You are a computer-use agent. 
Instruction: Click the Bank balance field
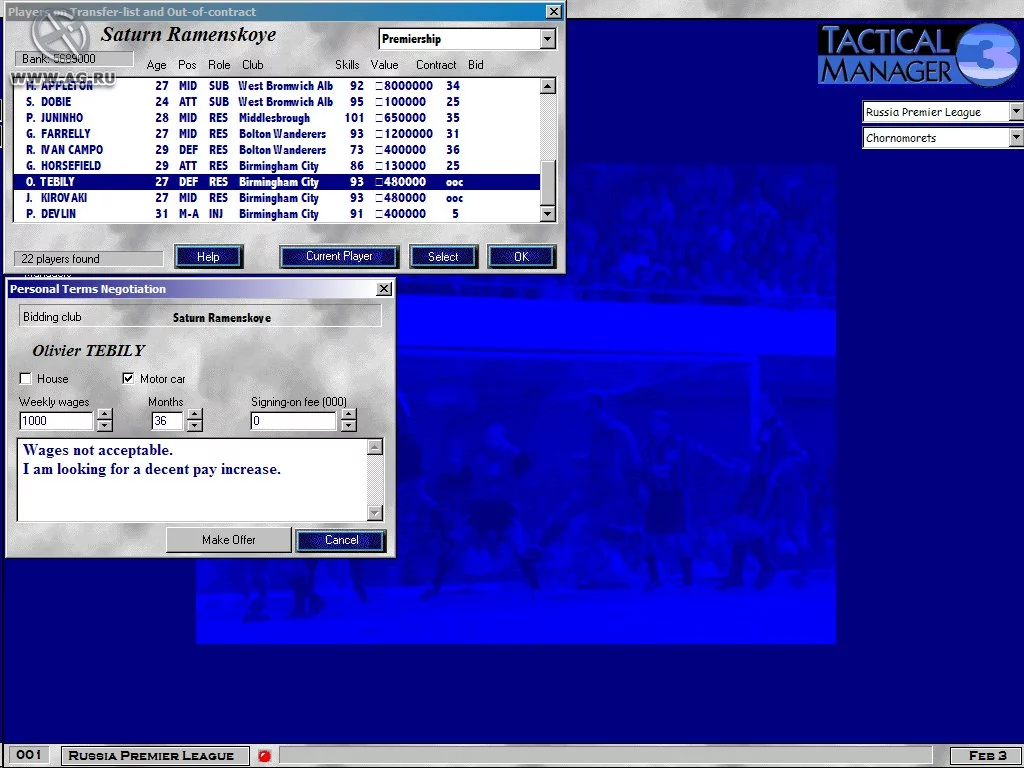tap(74, 59)
